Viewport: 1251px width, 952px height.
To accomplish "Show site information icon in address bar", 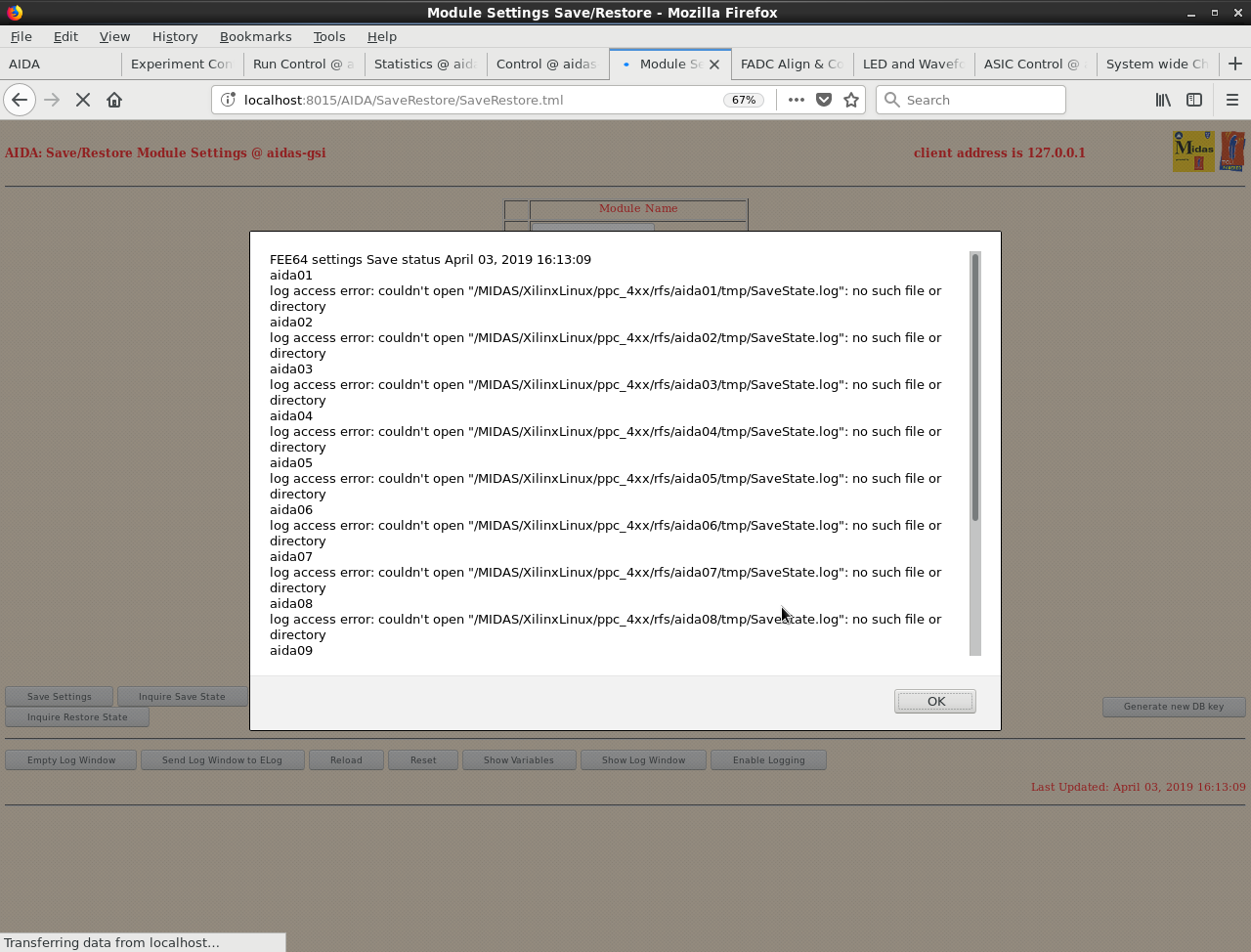I will 228,100.
